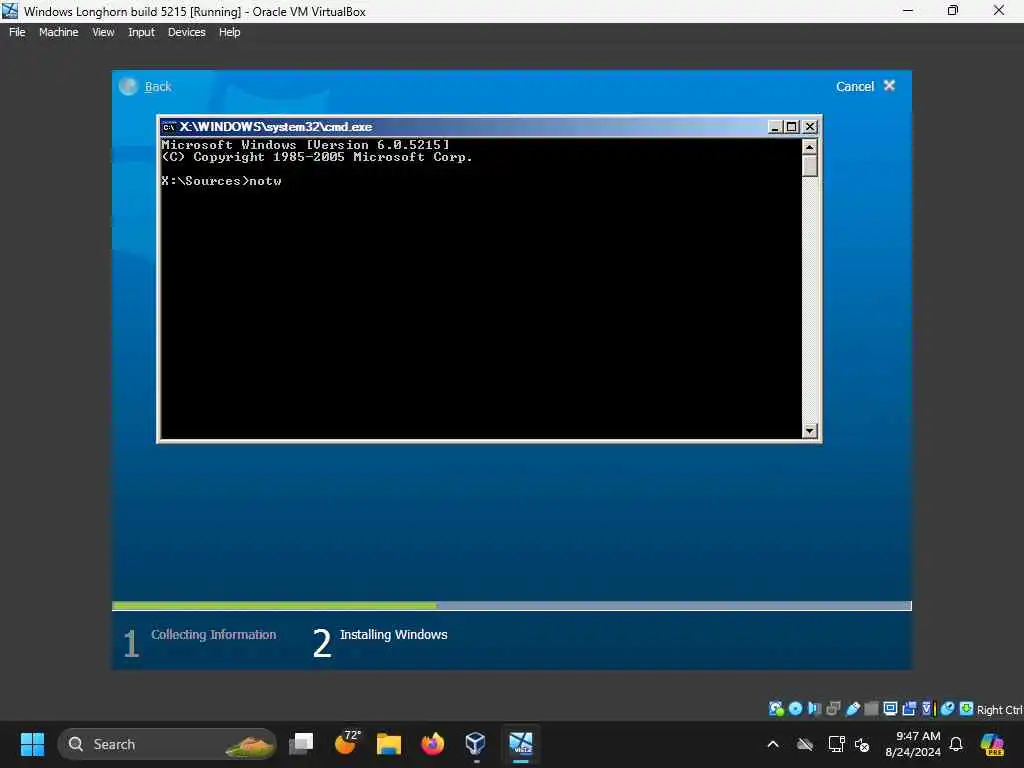
Task: Open the 72° weather widget
Action: pyautogui.click(x=346, y=743)
